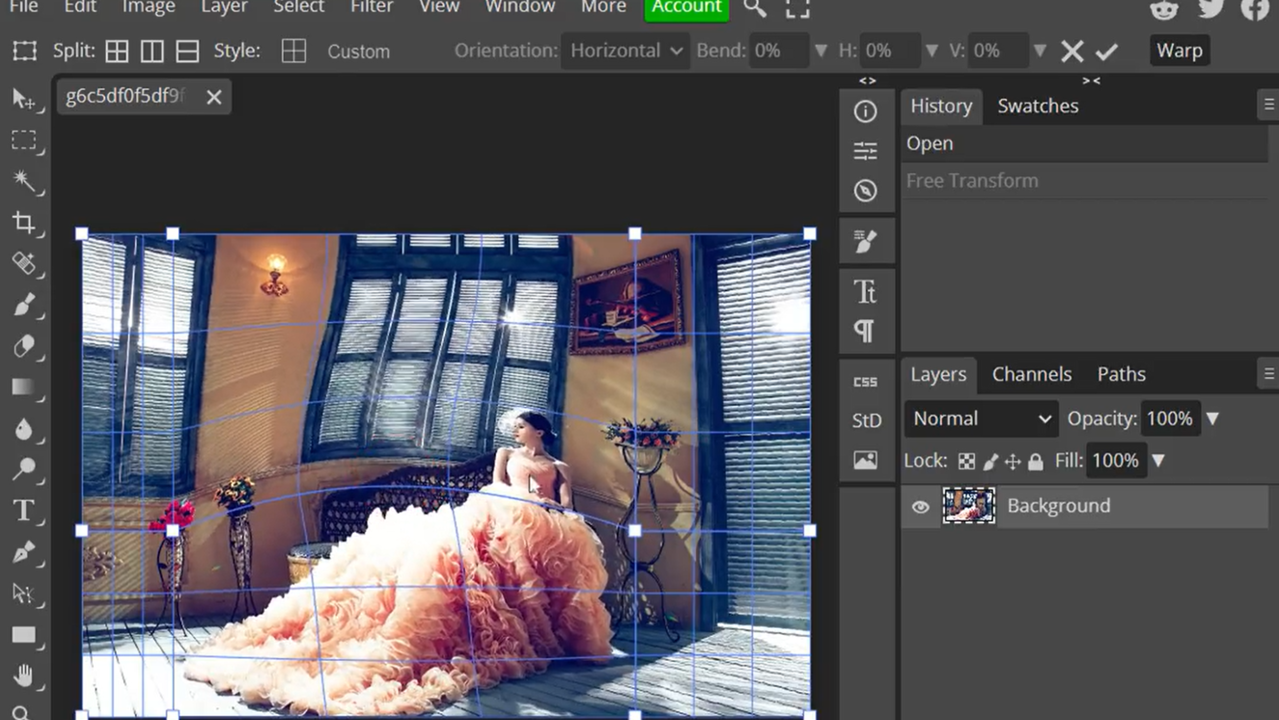1279x720 pixels.
Task: Expand the Opacity dropdown arrow
Action: [x=1211, y=418]
